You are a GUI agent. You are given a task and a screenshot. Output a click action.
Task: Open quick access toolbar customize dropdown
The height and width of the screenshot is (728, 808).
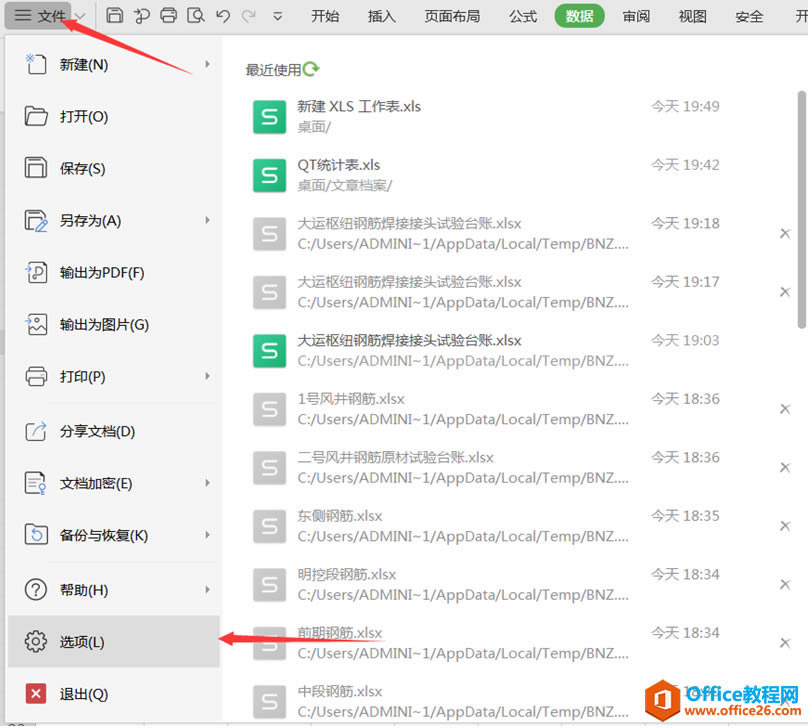[278, 16]
